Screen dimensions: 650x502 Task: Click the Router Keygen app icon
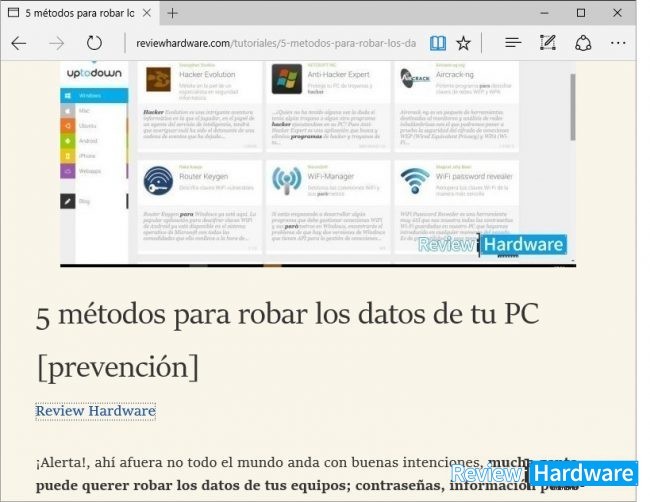158,180
